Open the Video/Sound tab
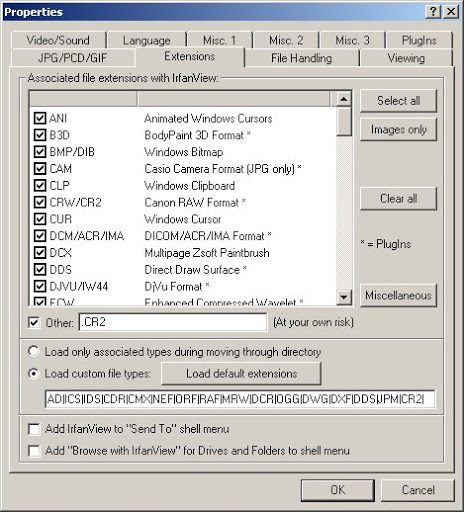This screenshot has height=512, width=464. [58, 40]
